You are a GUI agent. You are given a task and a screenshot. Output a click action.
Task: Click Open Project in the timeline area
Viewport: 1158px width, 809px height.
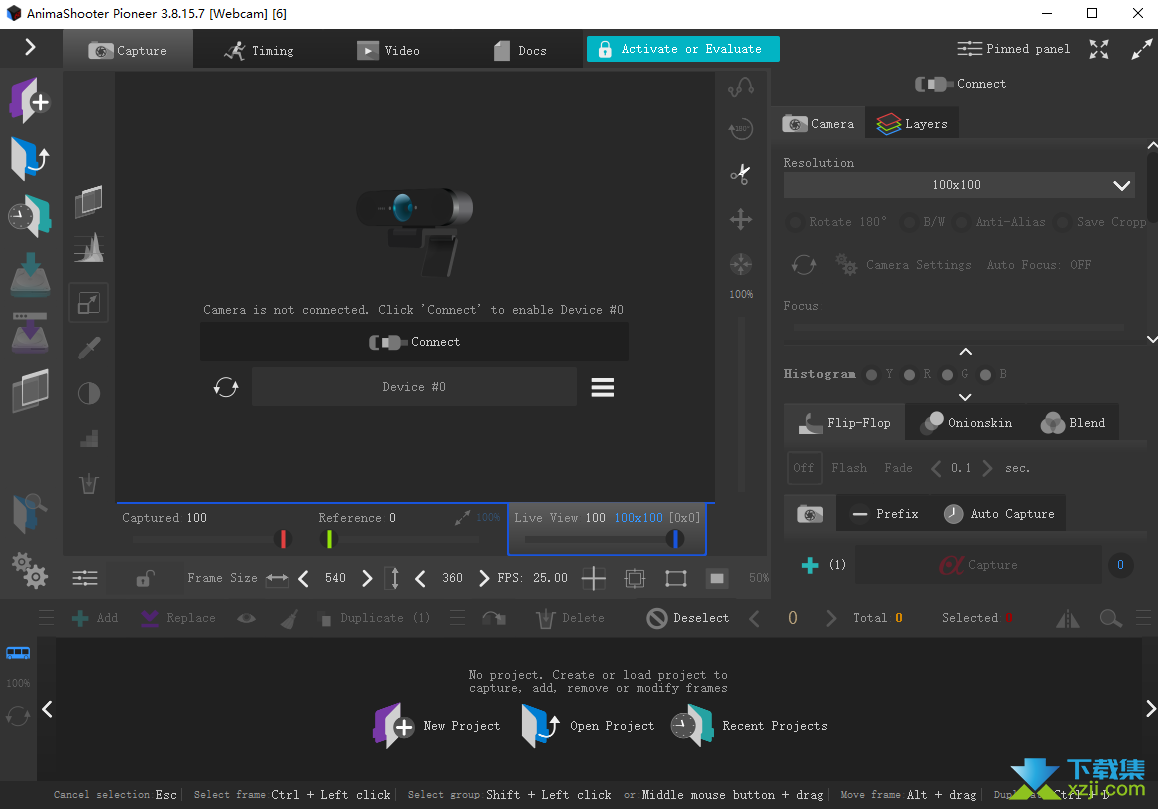pyautogui.click(x=587, y=726)
